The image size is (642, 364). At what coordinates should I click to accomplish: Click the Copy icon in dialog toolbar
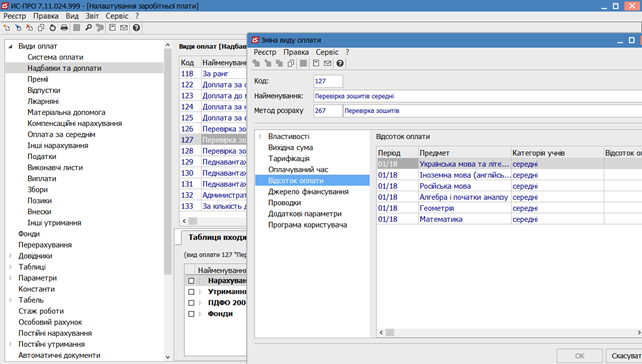point(291,63)
